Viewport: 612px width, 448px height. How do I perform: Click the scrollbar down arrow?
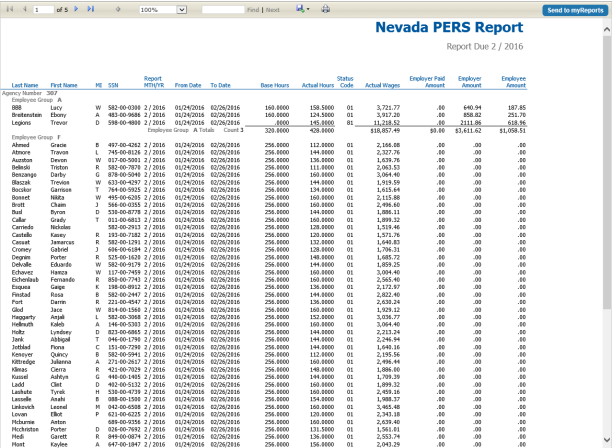point(607,442)
